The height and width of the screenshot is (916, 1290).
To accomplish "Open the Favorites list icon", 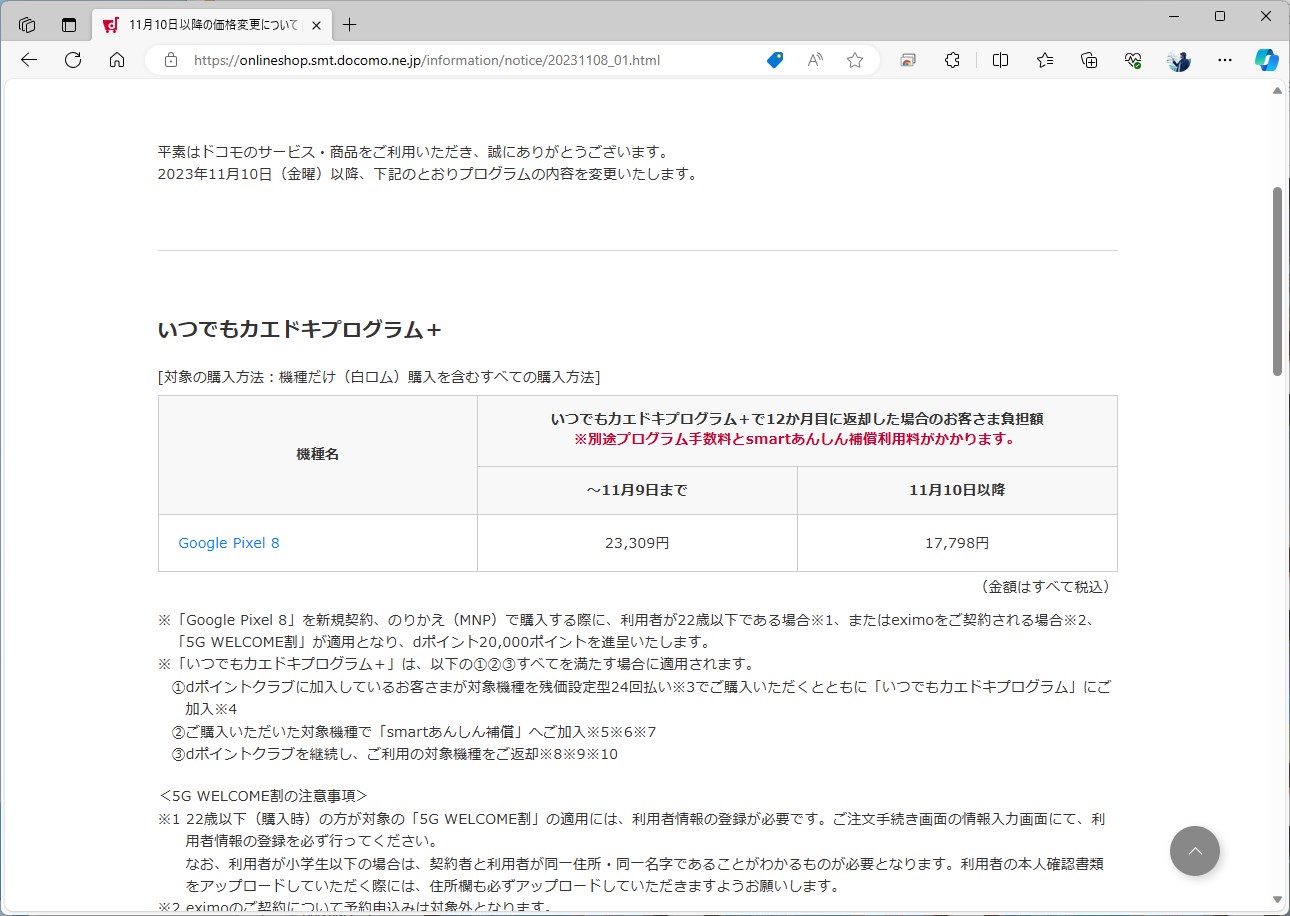I will 1044,60.
